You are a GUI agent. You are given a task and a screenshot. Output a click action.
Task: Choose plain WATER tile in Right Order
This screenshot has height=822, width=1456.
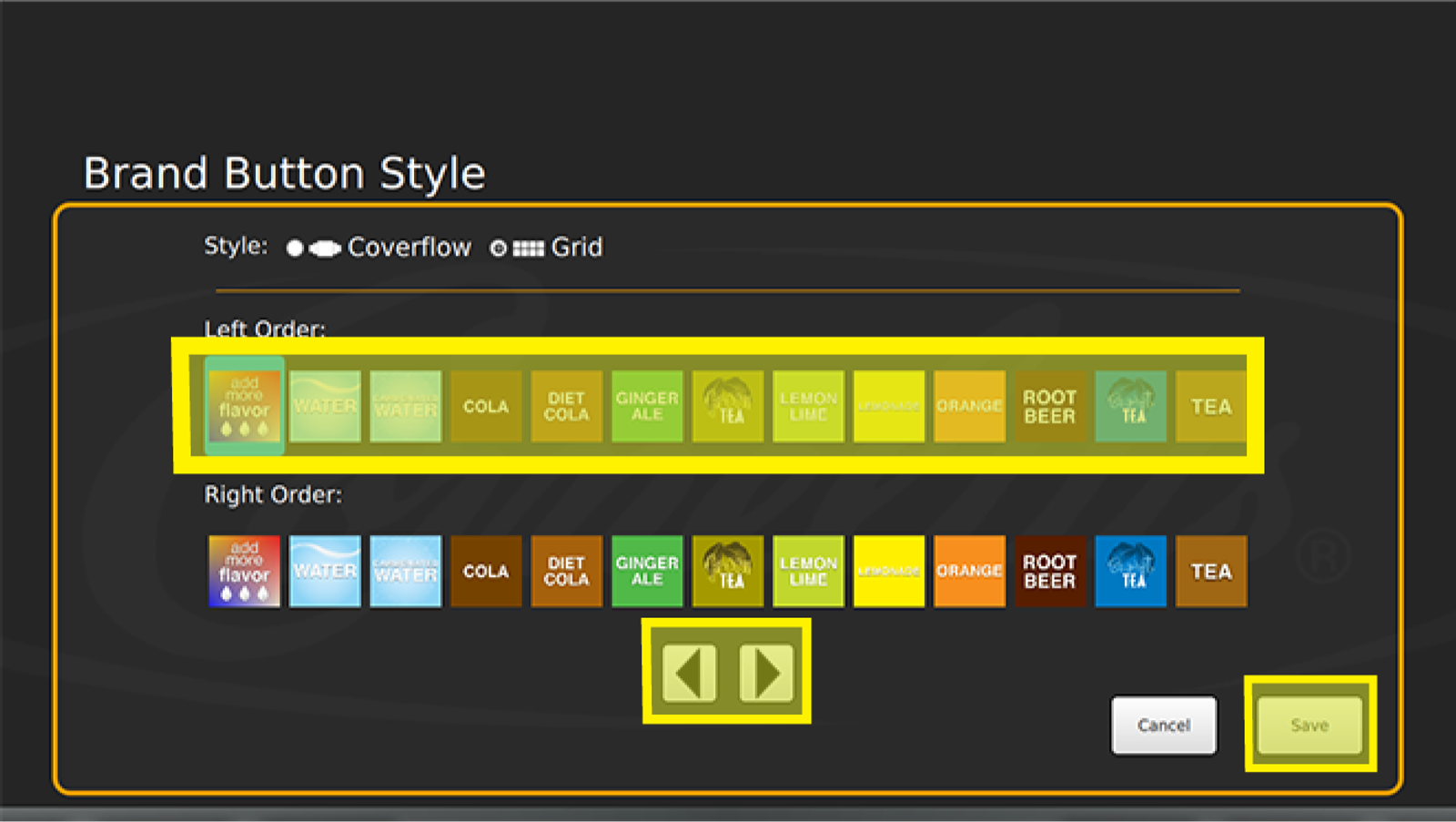coord(325,571)
